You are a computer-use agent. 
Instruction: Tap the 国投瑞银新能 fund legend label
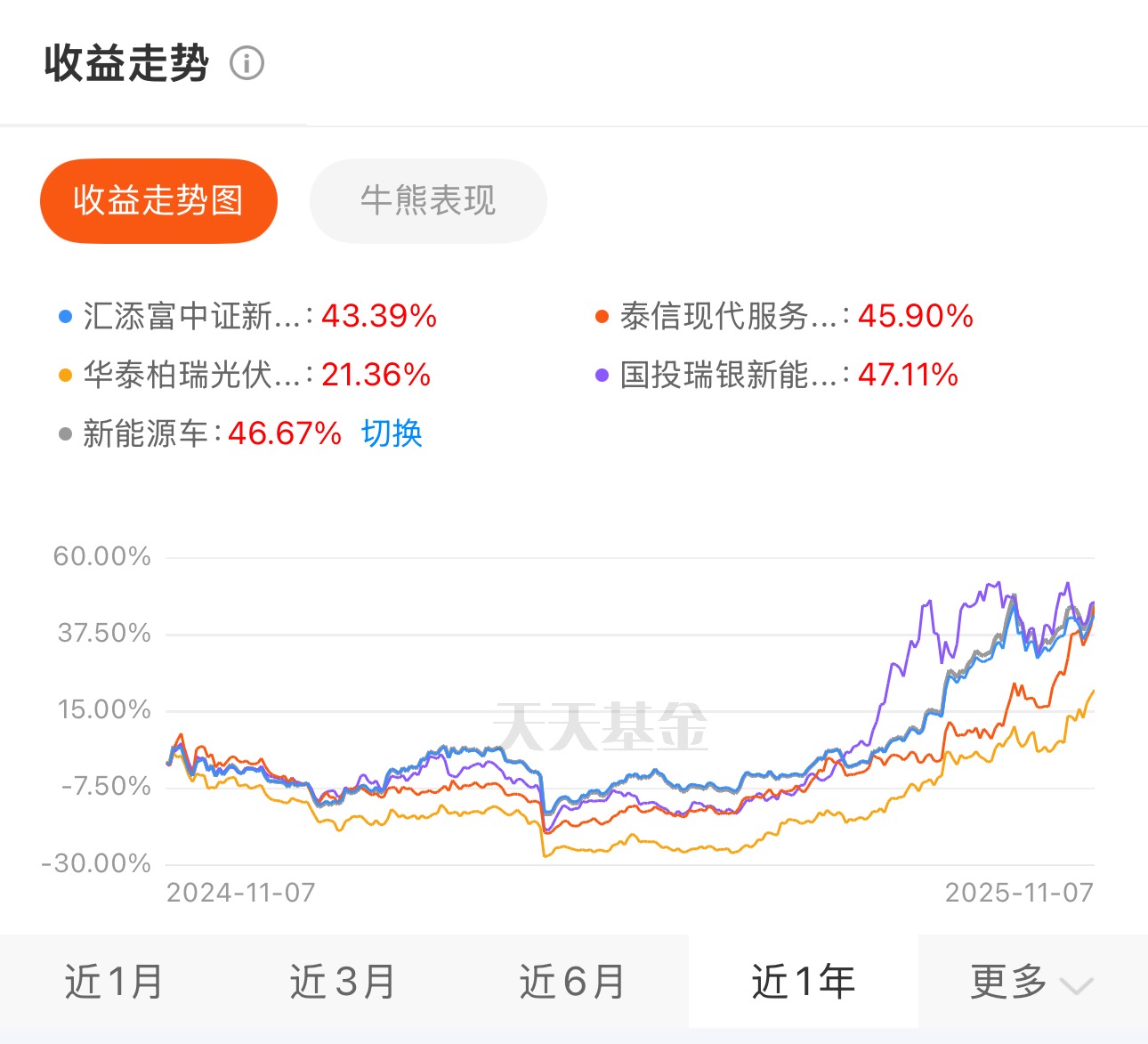coord(728,376)
